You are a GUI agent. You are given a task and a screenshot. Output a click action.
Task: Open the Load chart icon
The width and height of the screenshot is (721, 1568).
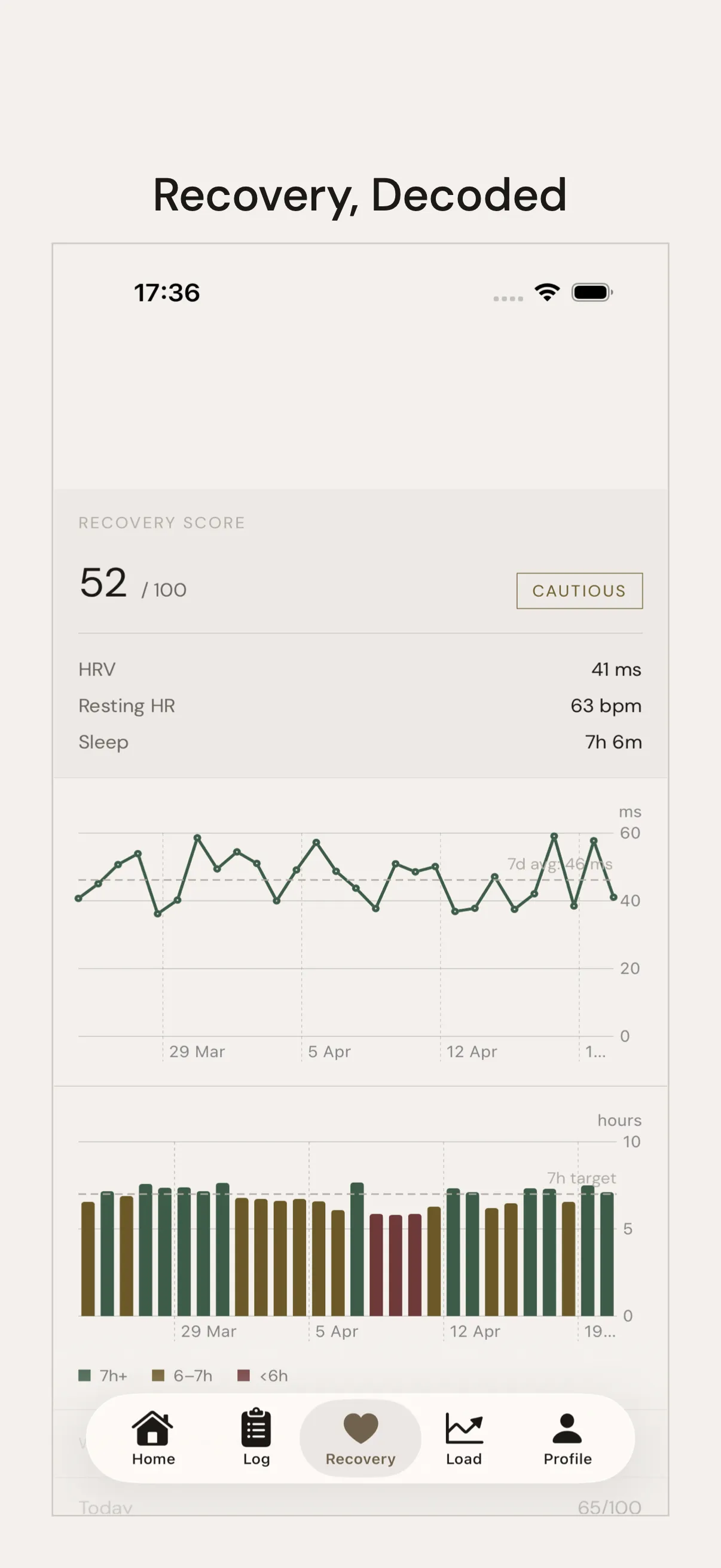coord(465,1428)
